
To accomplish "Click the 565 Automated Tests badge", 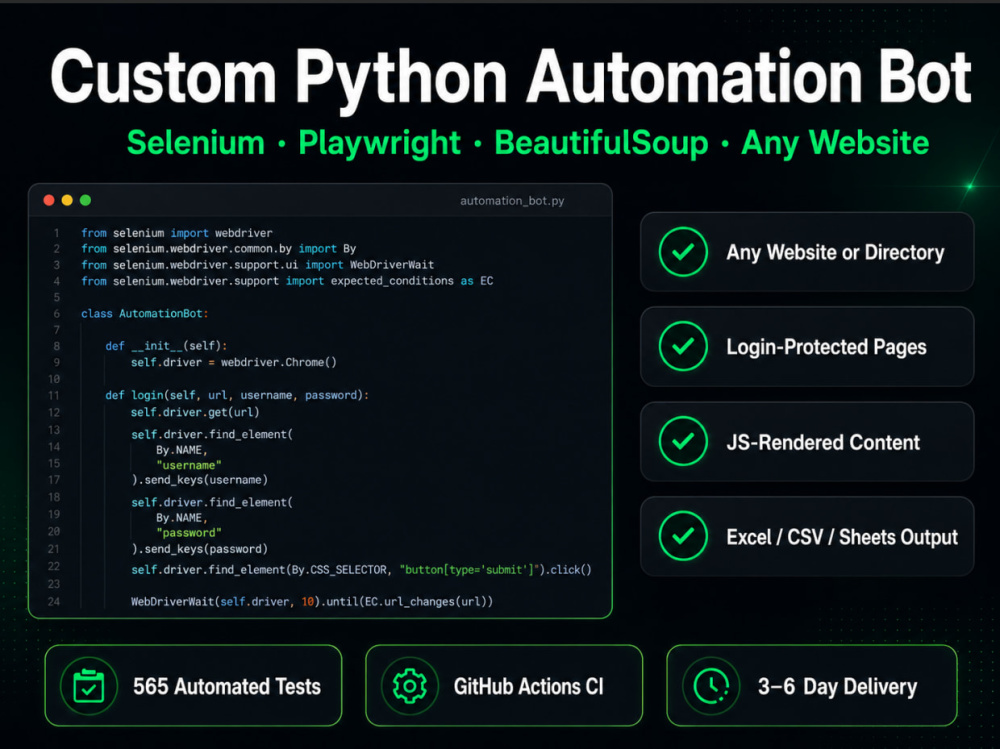I will (x=193, y=686).
